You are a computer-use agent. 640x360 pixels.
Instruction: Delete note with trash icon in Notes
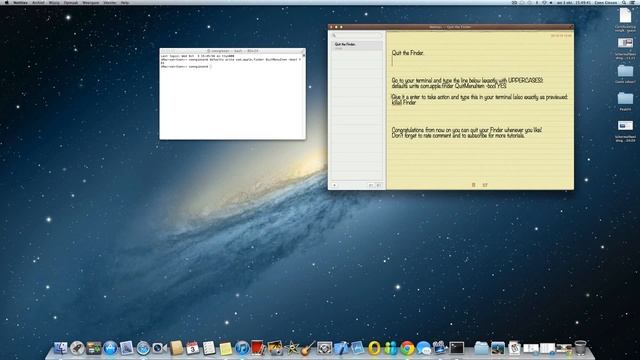[x=473, y=185]
